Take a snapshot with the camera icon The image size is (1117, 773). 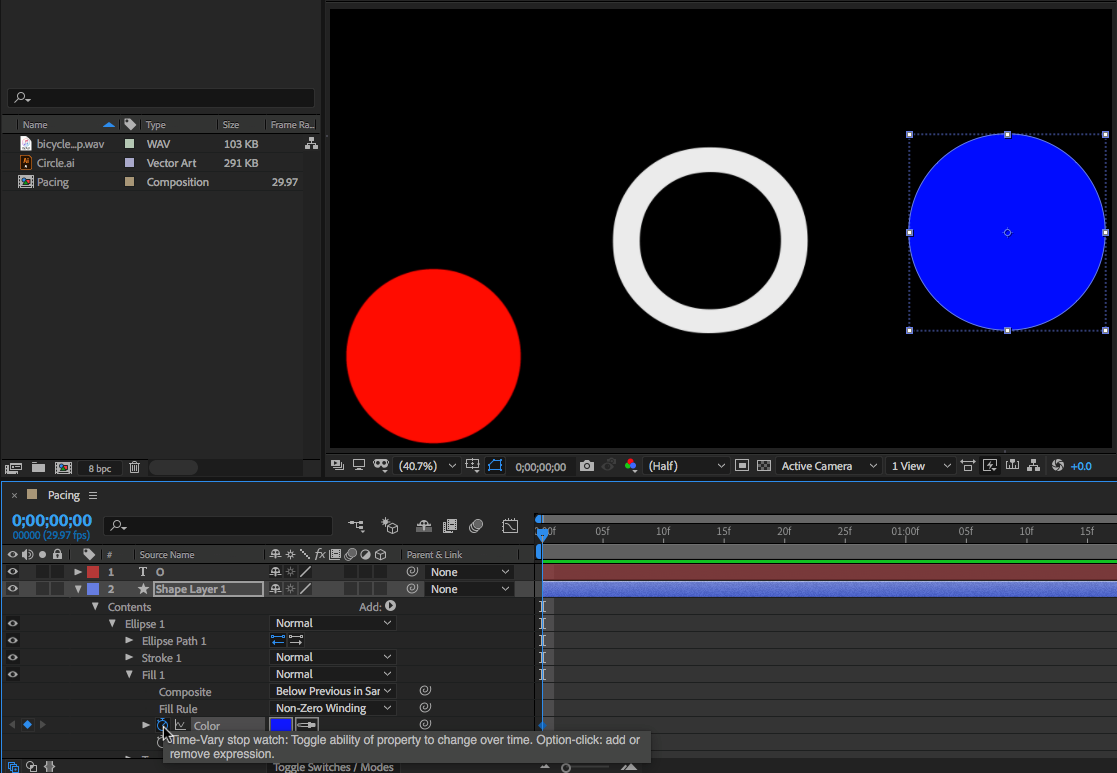coord(587,466)
